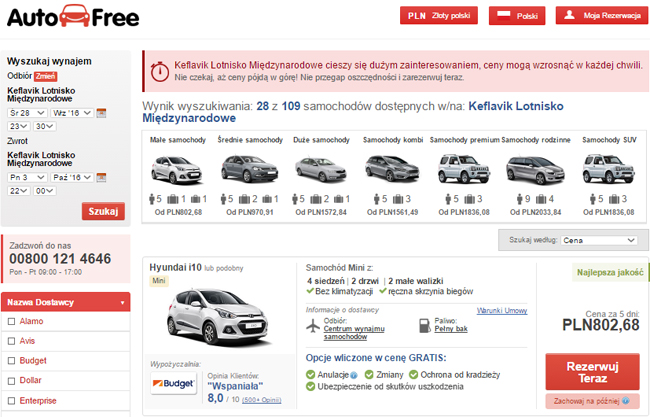Viewport: 650px width, 417px height.
Task: Check the Alamo supplier checkbox
Action: [x=12, y=321]
